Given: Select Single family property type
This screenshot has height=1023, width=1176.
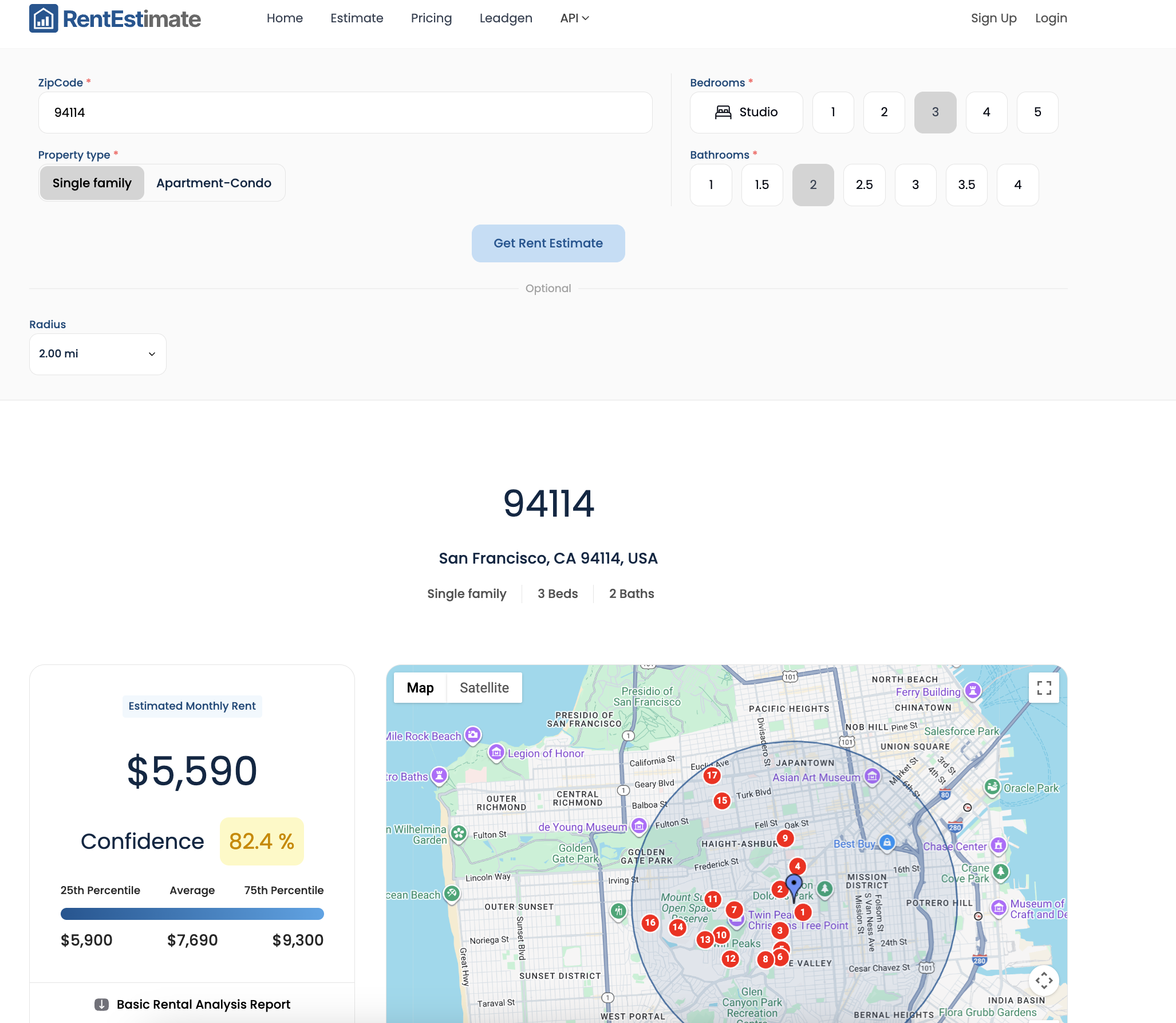Looking at the screenshot, I should [x=92, y=183].
